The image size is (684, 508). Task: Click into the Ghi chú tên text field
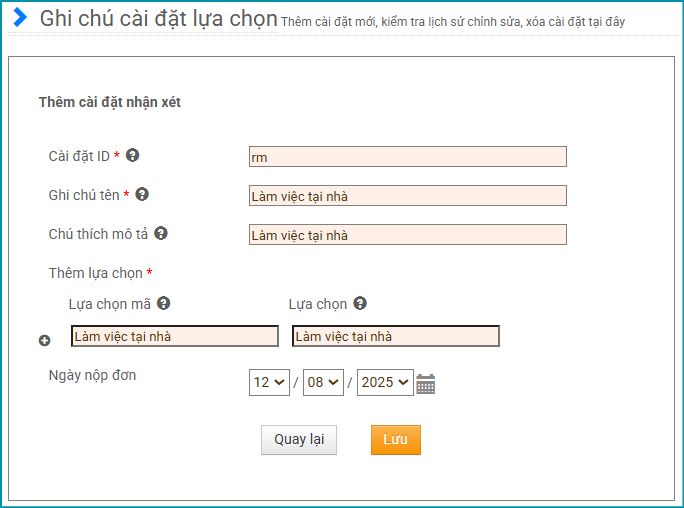pyautogui.click(x=407, y=196)
